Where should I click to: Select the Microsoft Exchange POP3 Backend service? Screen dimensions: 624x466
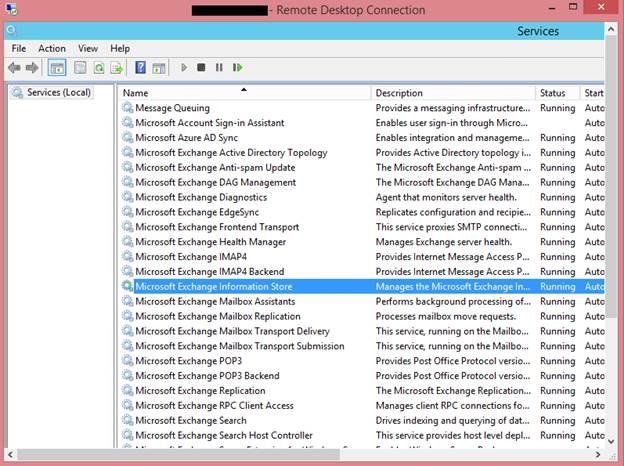click(x=207, y=376)
